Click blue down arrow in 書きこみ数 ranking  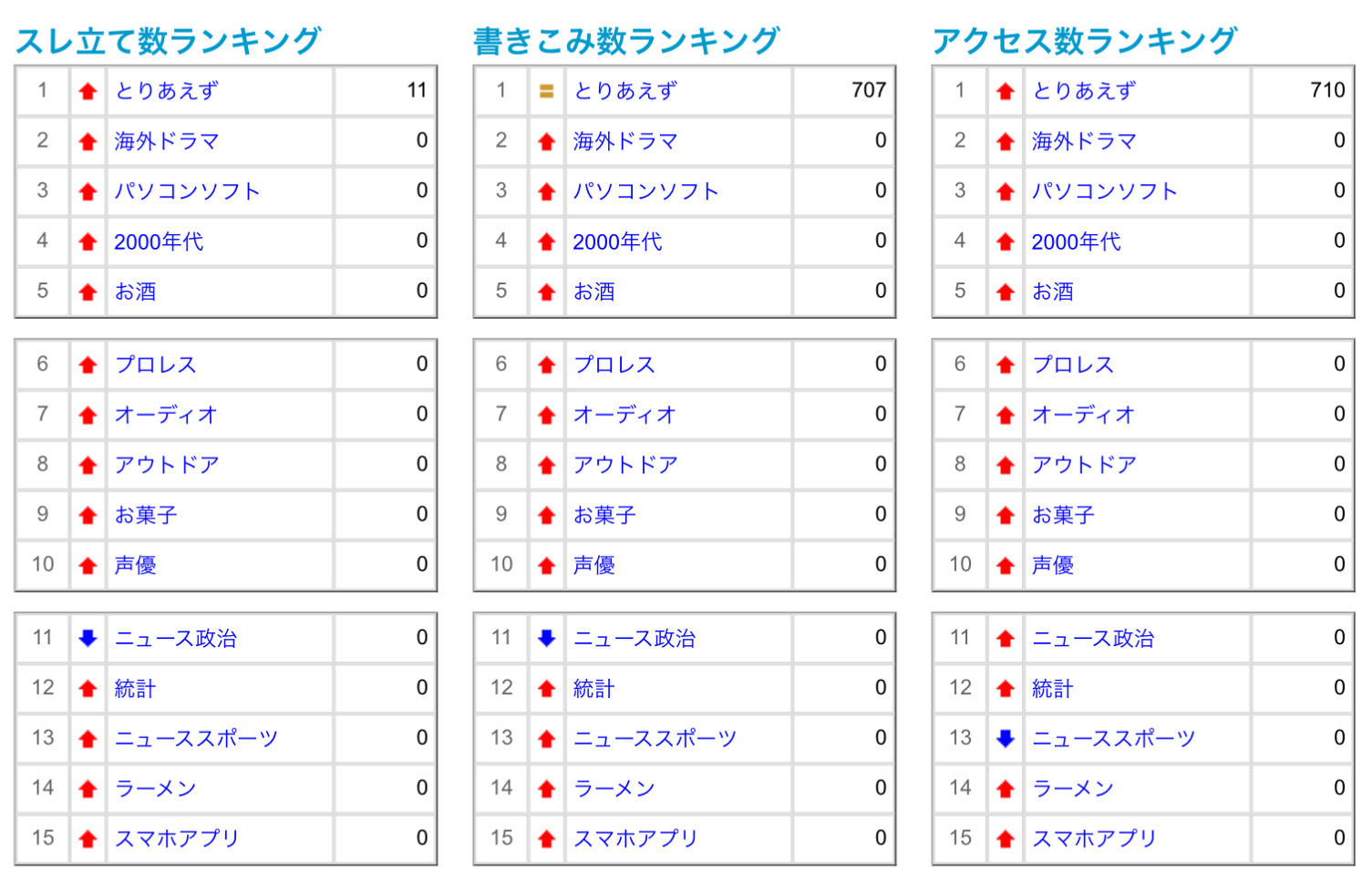tap(546, 638)
